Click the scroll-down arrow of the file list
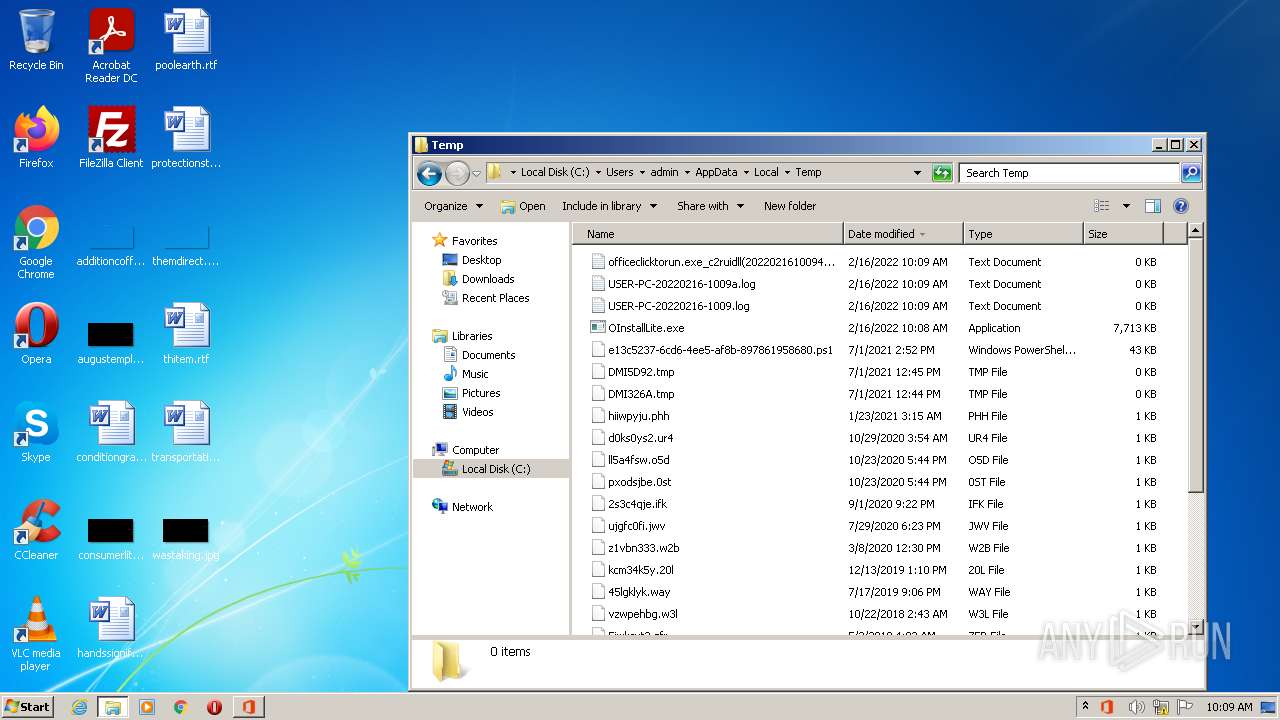 pyautogui.click(x=1195, y=627)
